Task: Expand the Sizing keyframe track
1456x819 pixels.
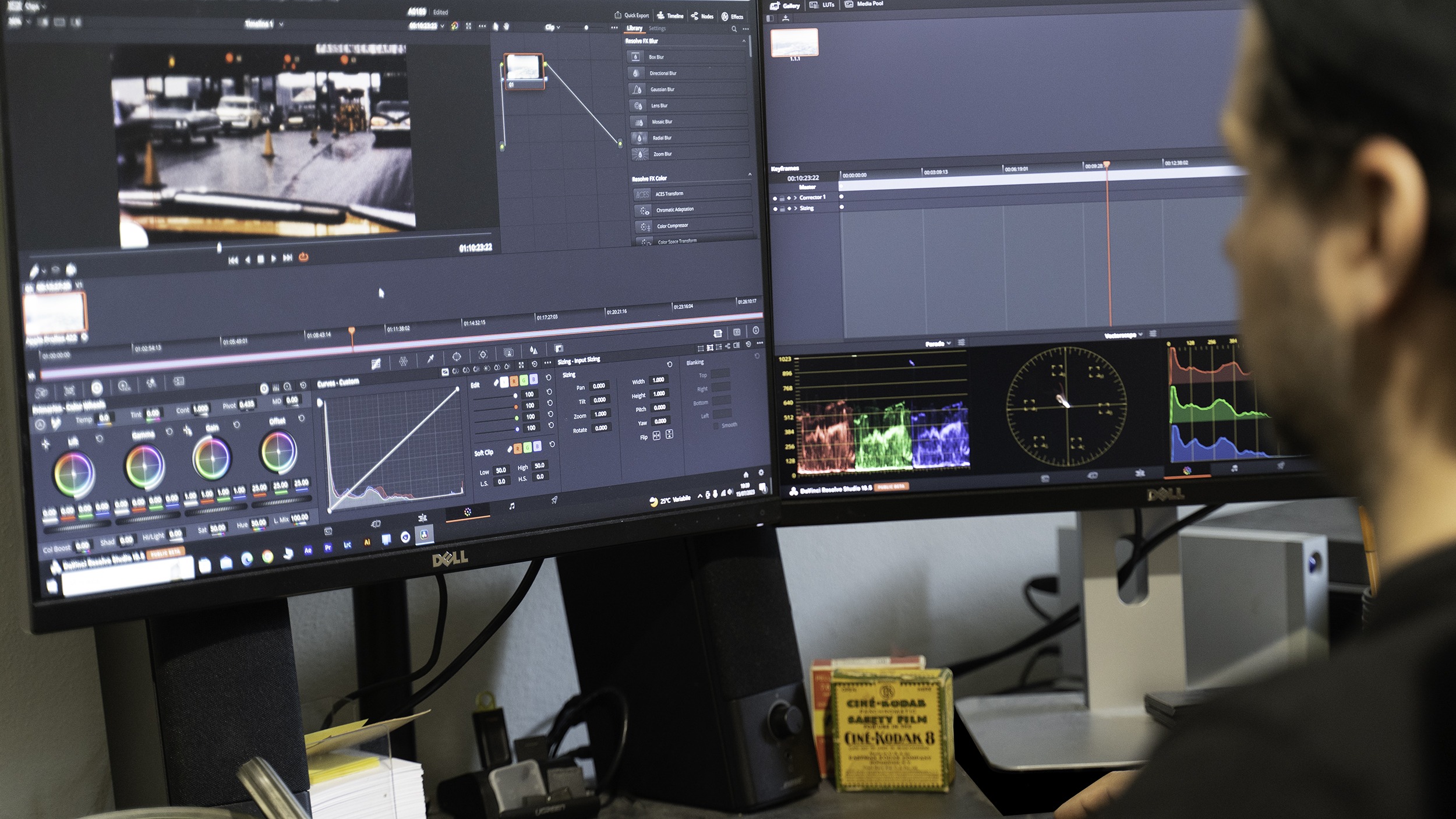Action: pyautogui.click(x=795, y=208)
